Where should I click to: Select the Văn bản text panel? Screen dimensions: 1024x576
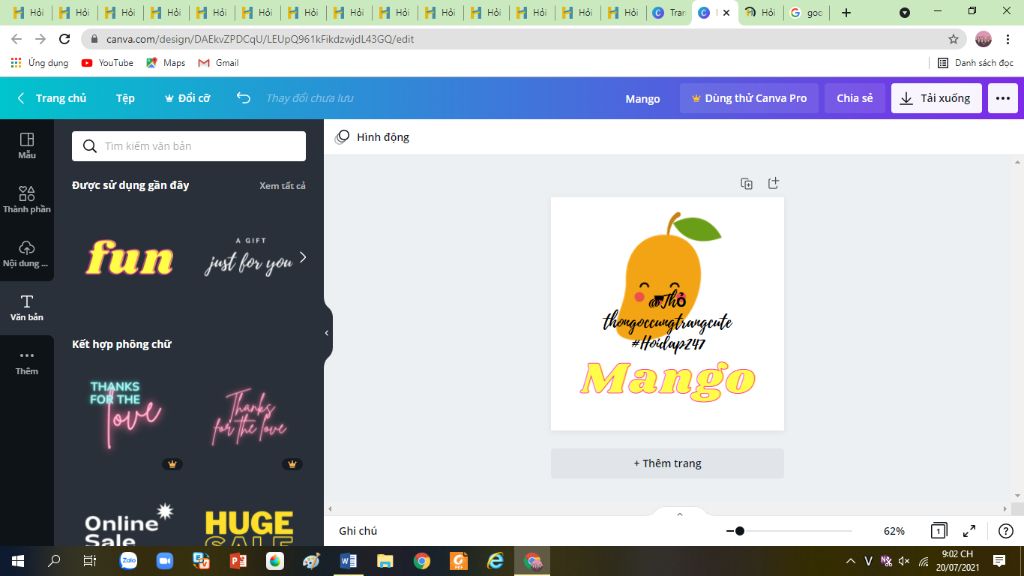(27, 308)
